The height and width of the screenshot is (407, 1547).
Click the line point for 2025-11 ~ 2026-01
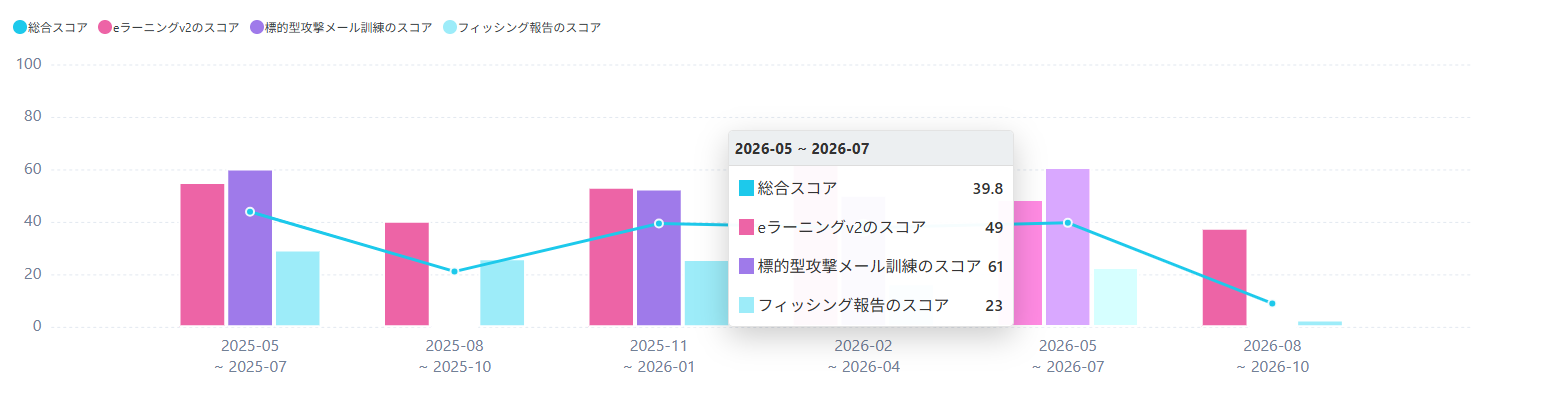[x=659, y=223]
